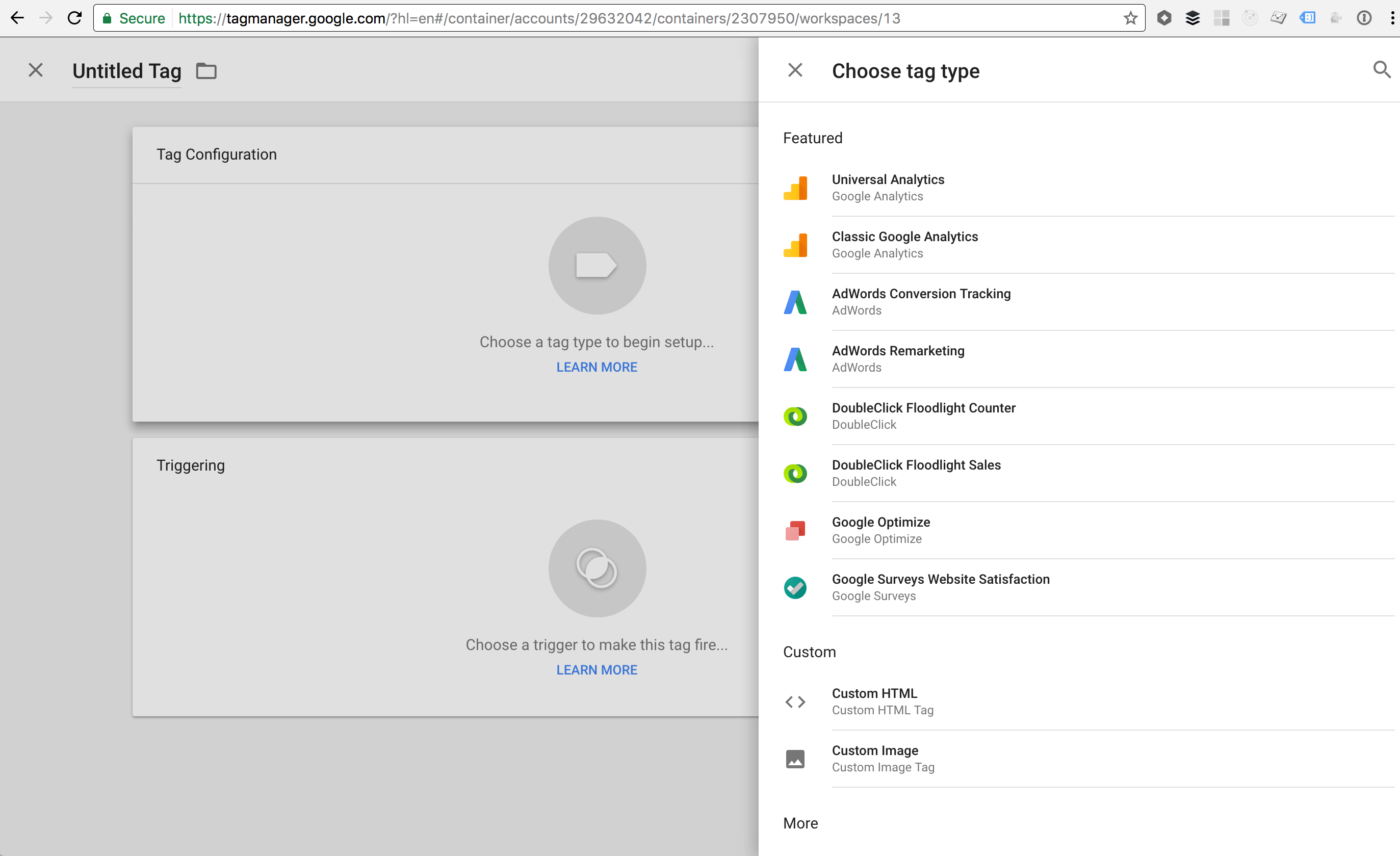Click 'Choose a tag type to begin setup...' text
This screenshot has height=856, width=1400.
597,342
